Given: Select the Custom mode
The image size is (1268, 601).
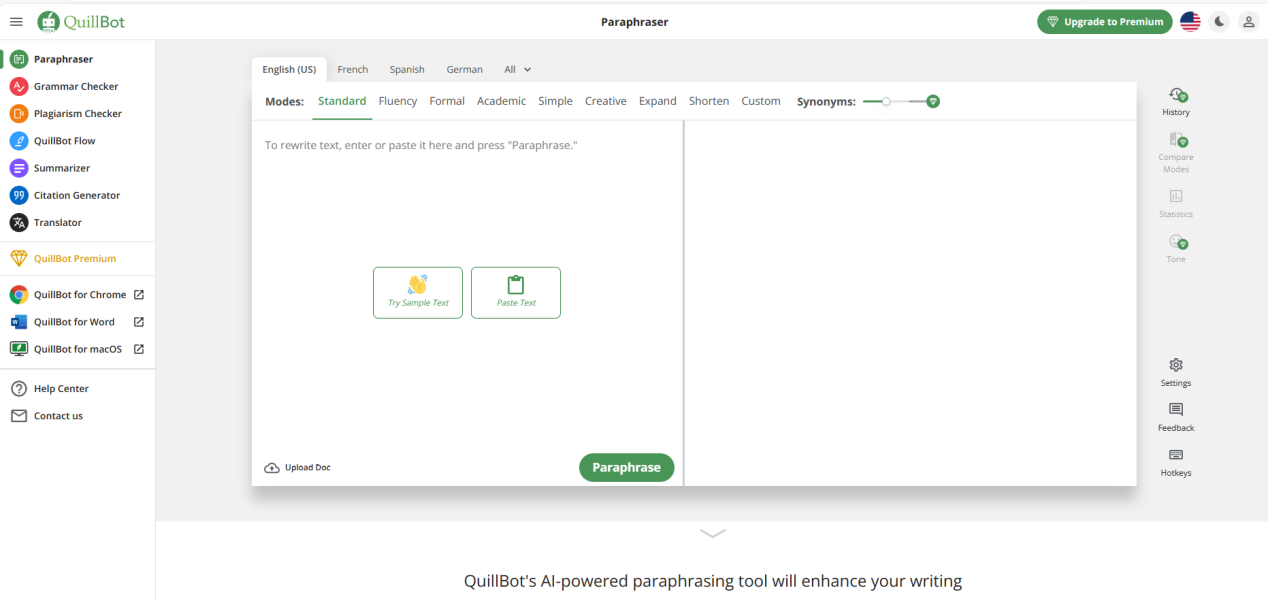Looking at the screenshot, I should pos(761,101).
